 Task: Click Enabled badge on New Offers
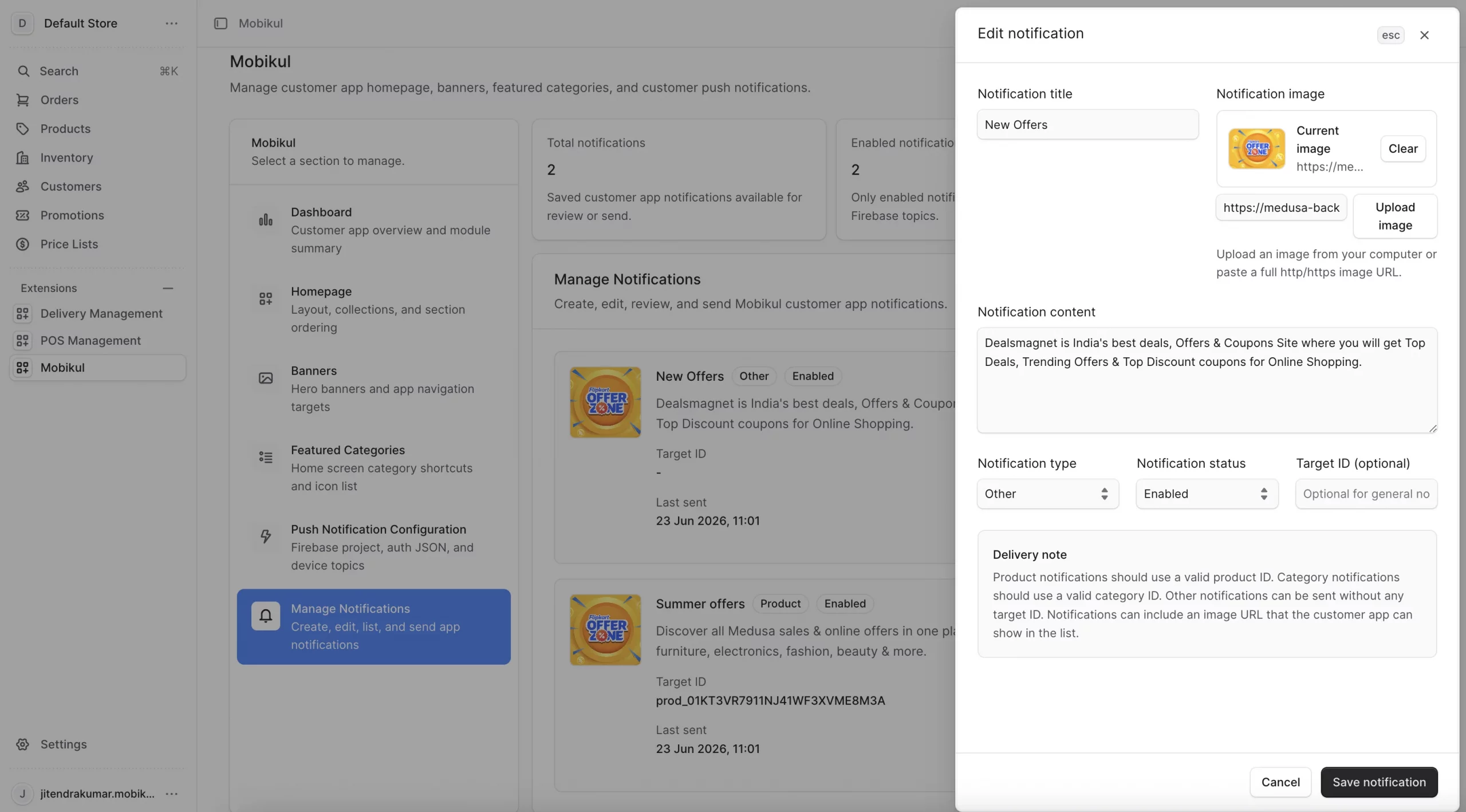(x=813, y=376)
